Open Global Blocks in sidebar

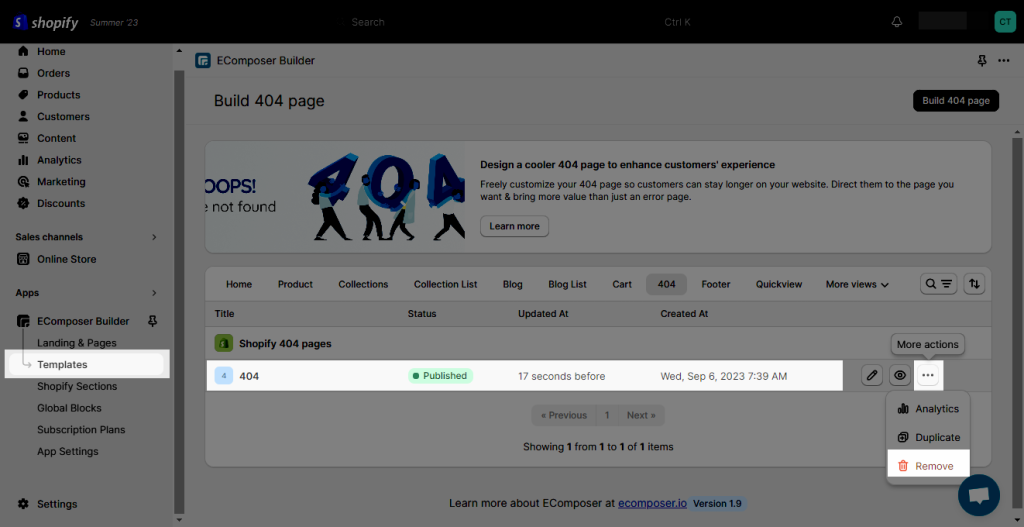[69, 408]
